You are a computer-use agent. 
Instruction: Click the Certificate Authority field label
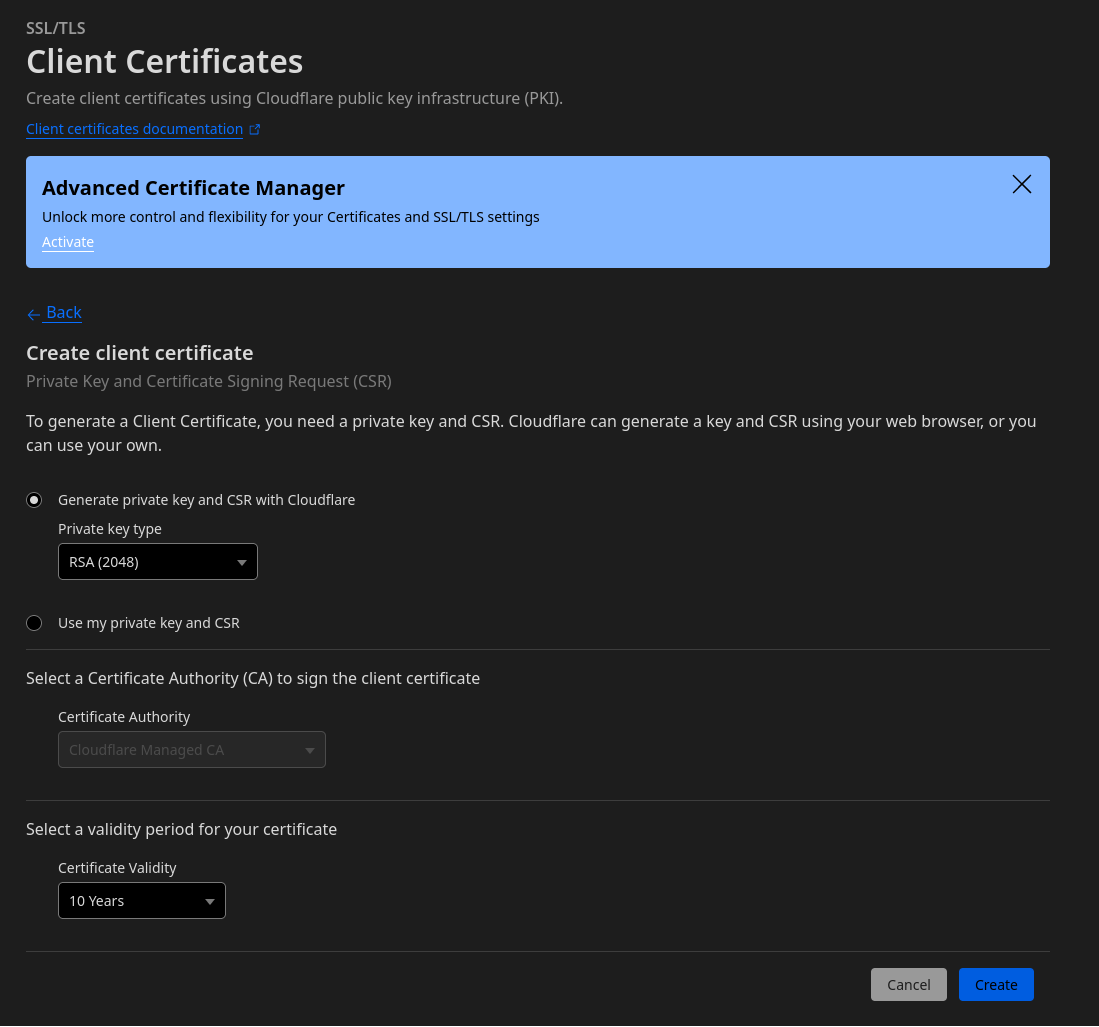coord(124,717)
